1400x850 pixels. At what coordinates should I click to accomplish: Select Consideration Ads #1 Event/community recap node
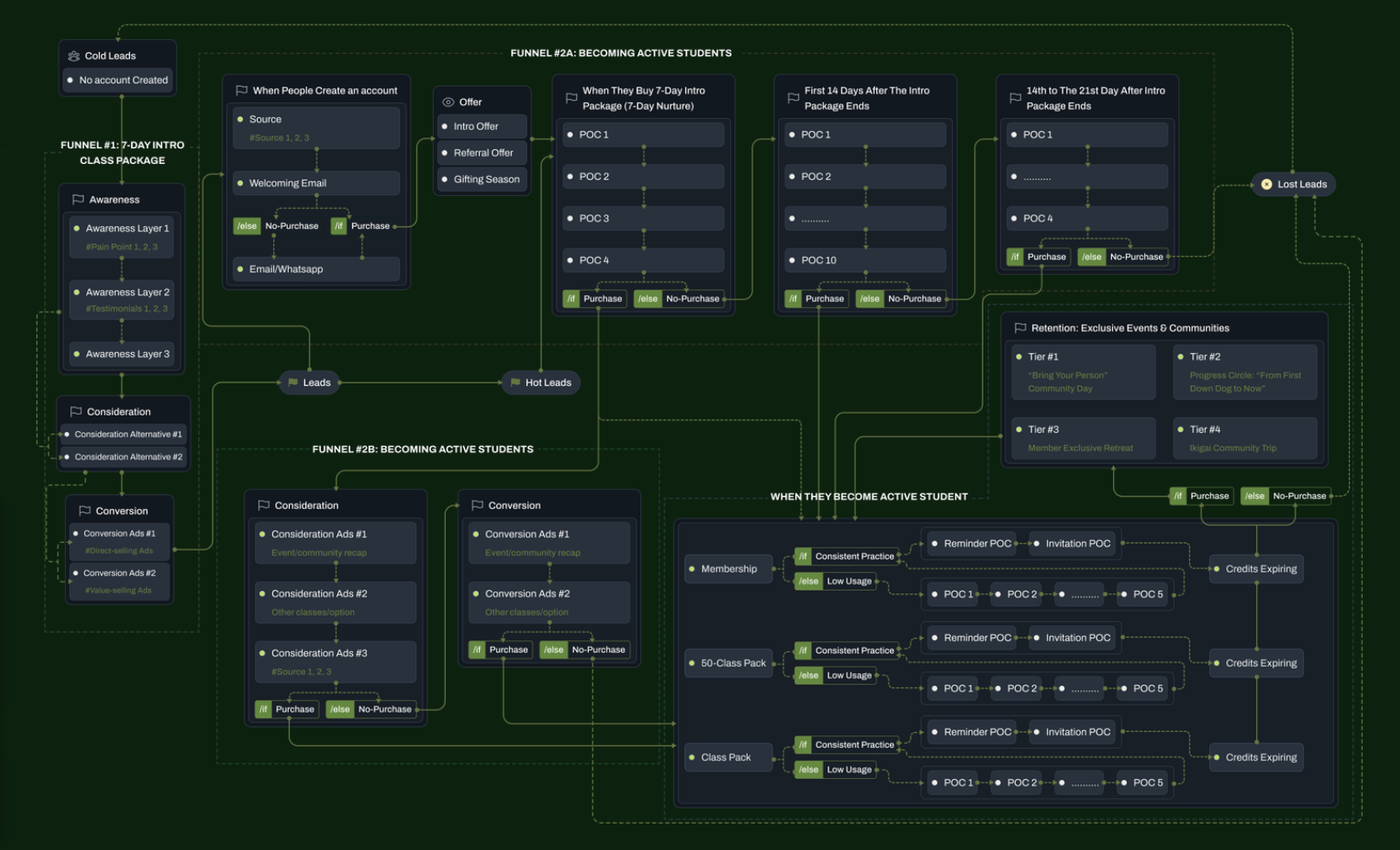pyautogui.click(x=336, y=543)
